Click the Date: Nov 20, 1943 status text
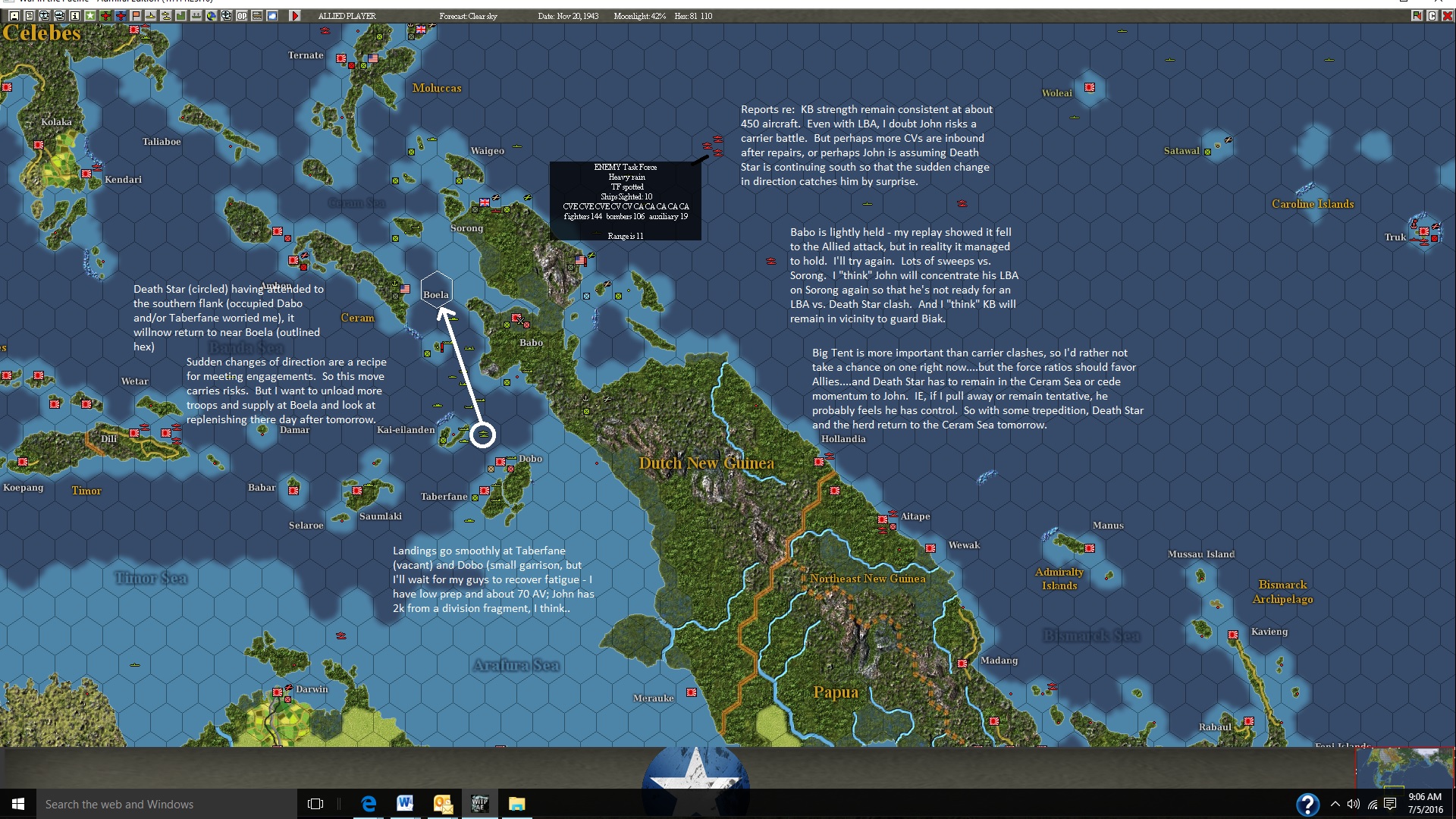Image resolution: width=1456 pixels, height=819 pixels. [x=568, y=16]
